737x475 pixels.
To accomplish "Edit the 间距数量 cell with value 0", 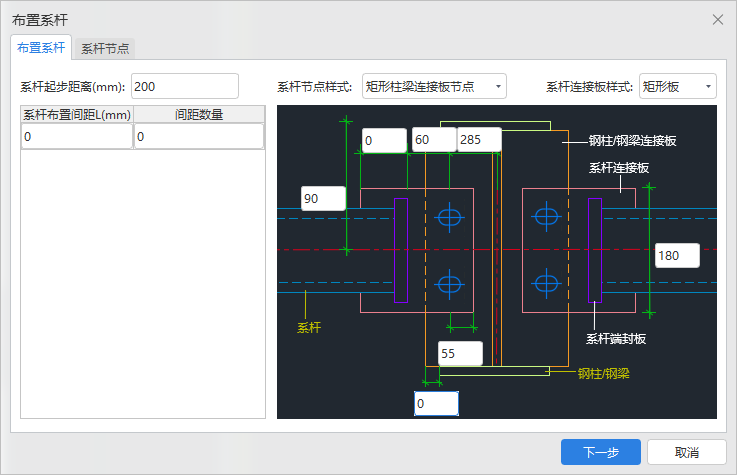I will (x=199, y=137).
